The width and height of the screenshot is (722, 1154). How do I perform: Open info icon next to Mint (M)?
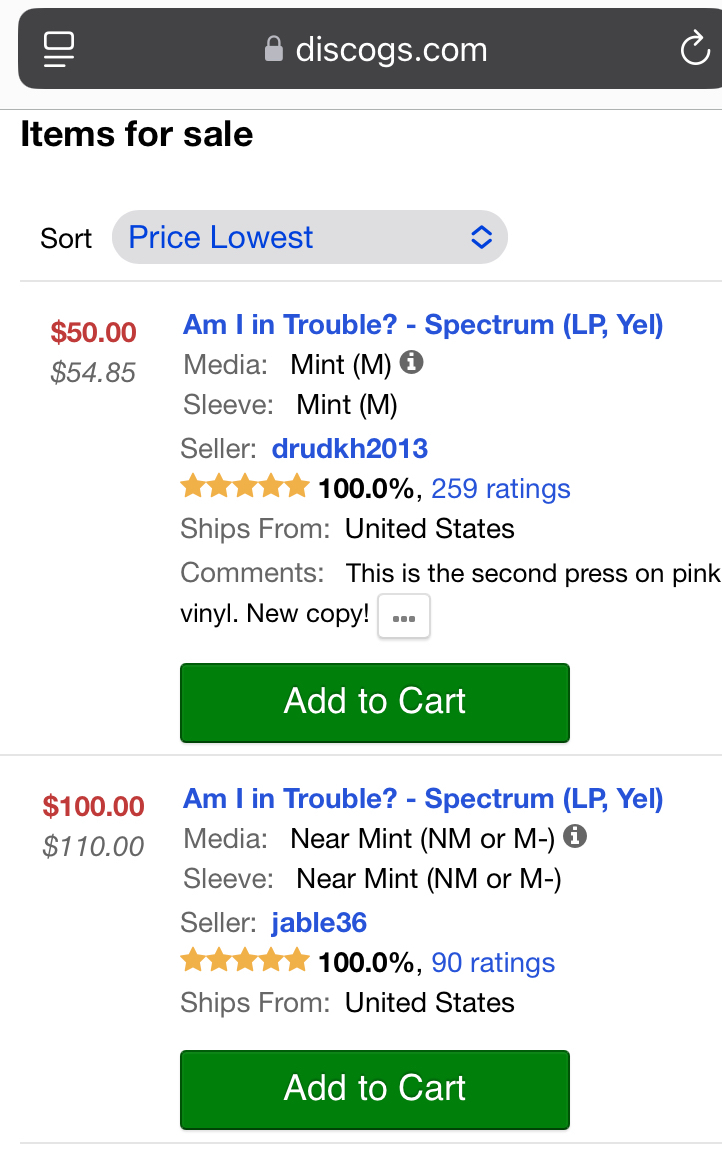(411, 363)
